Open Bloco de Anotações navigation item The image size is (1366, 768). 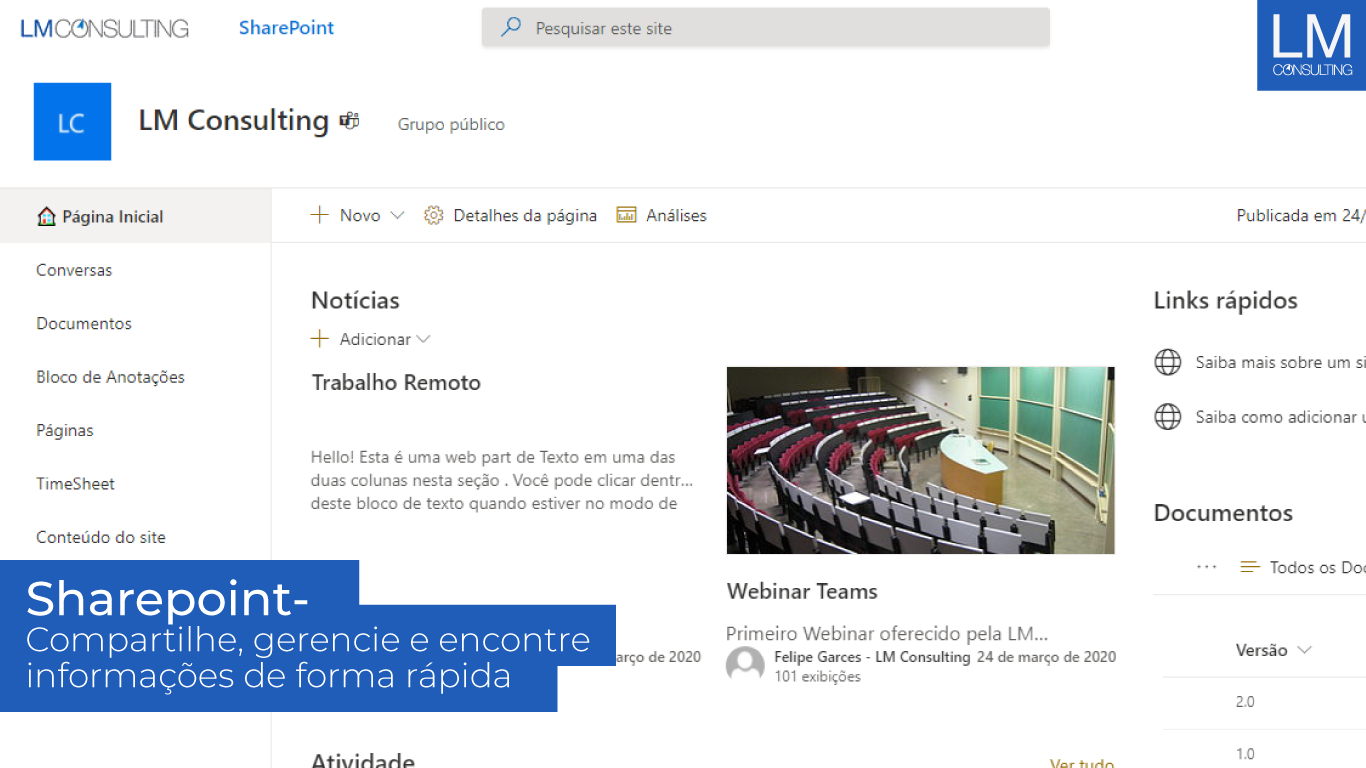point(111,377)
